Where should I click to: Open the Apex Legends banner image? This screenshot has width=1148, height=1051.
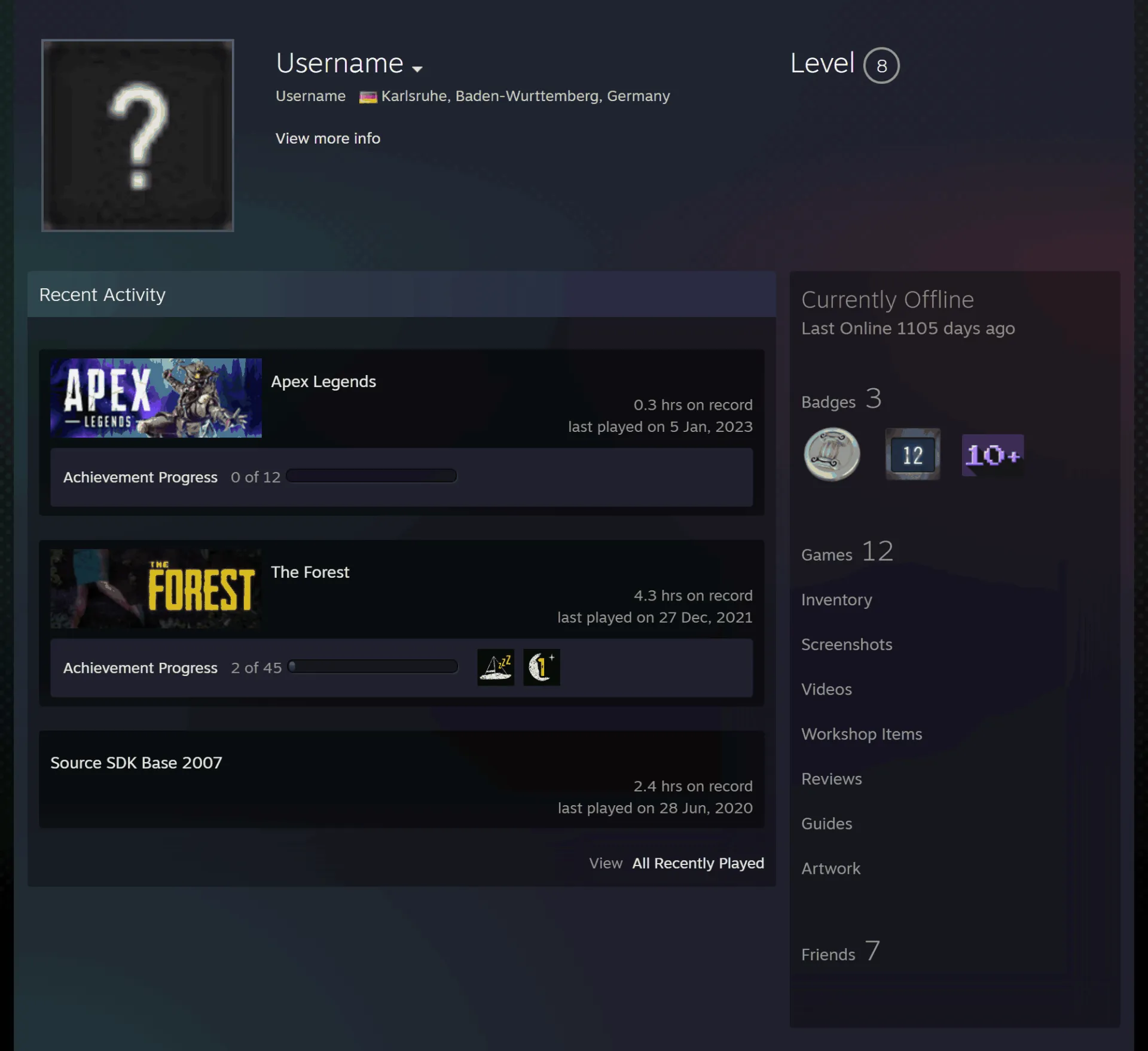pyautogui.click(x=156, y=398)
